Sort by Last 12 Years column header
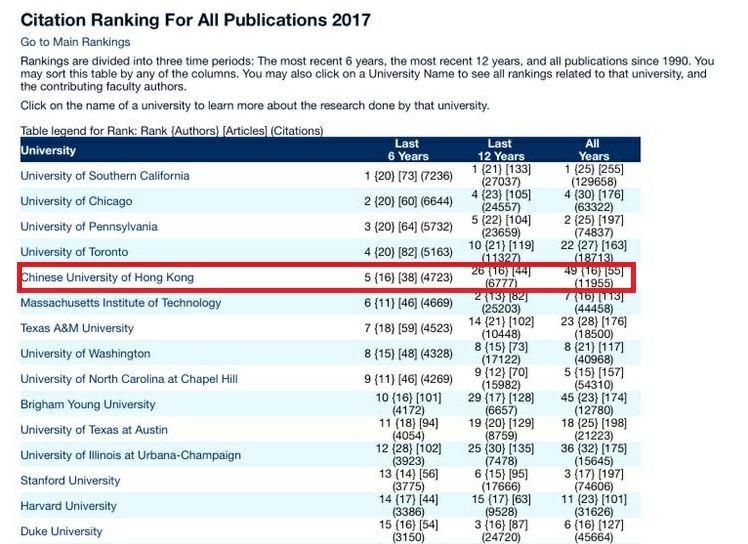The image size is (748, 544). click(500, 150)
